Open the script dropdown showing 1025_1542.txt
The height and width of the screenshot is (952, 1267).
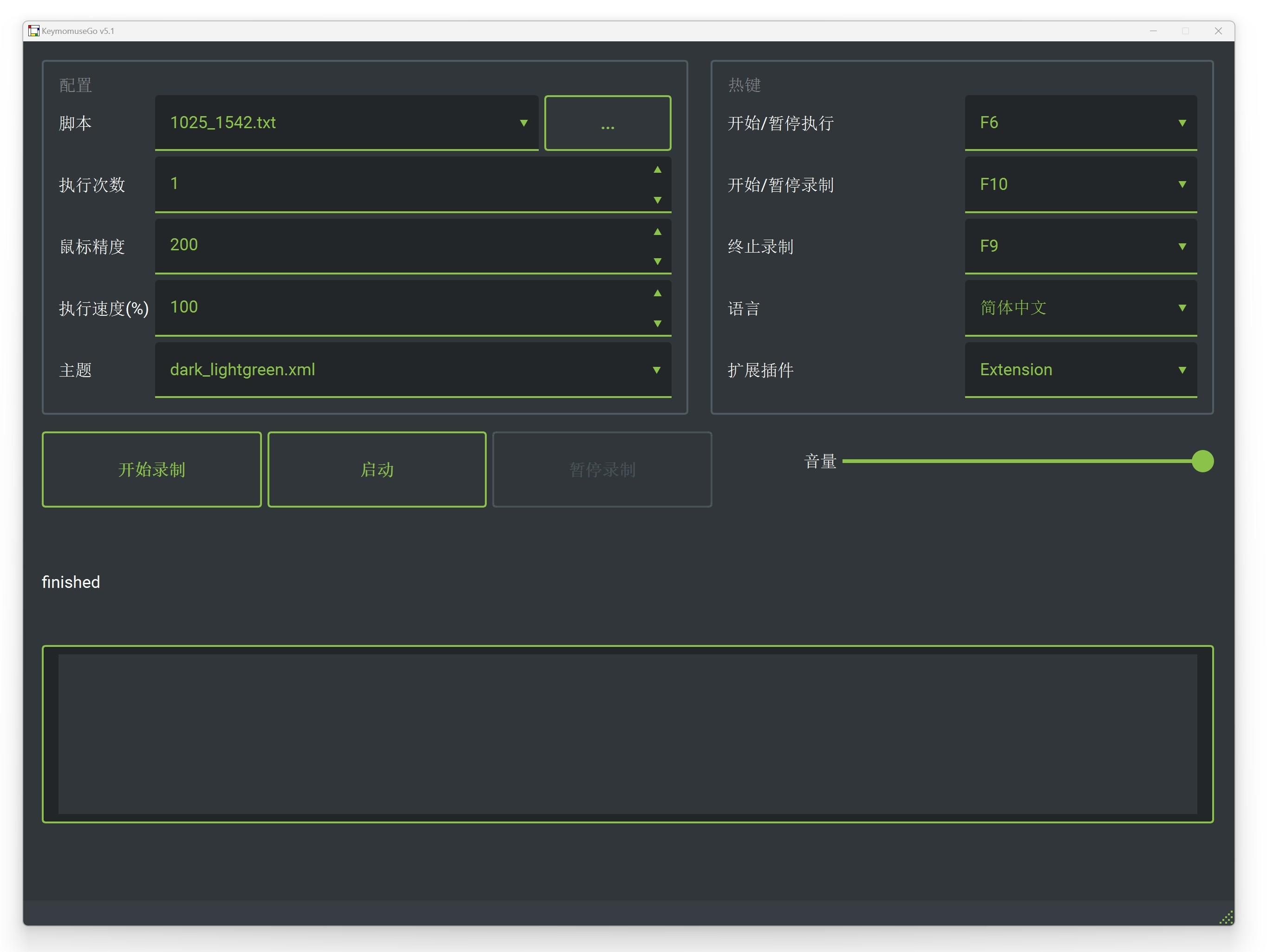tap(346, 123)
